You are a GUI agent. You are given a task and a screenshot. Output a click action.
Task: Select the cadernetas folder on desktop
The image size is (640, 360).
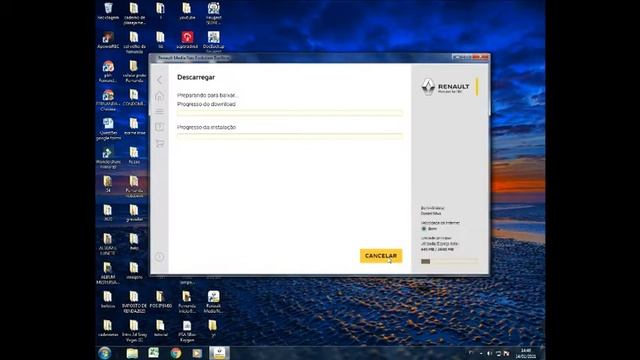[x=108, y=328]
